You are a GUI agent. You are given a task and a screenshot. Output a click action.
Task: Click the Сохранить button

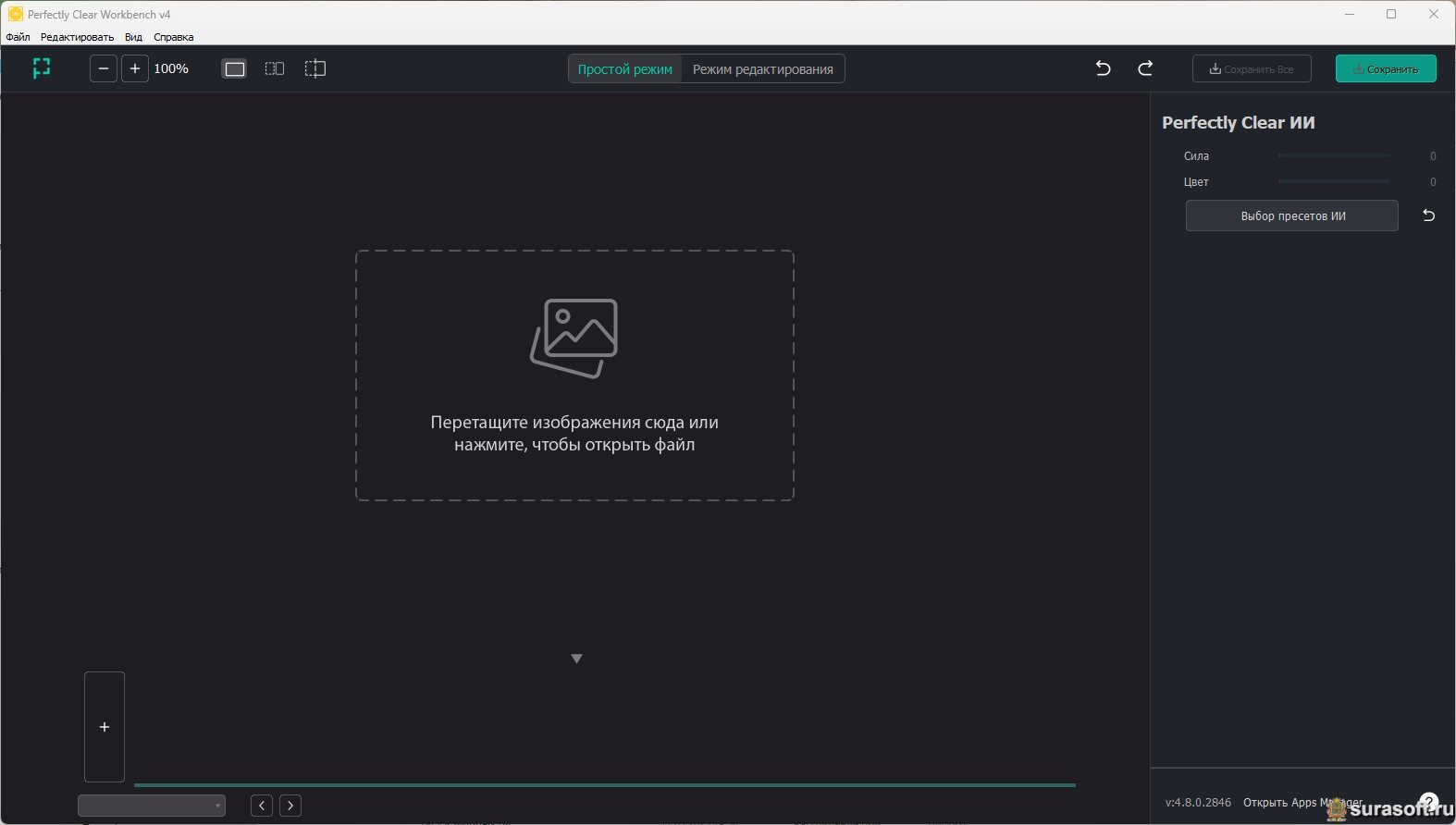tap(1386, 68)
